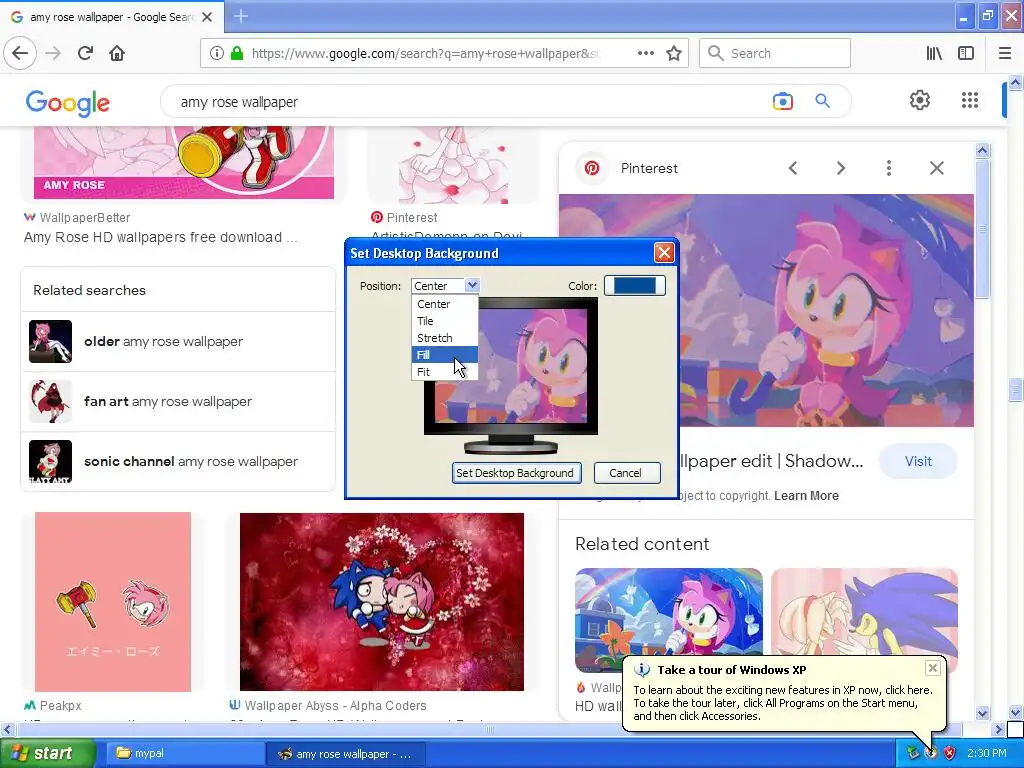Click the Windows XP tour balloon text
1024x768 pixels.
(x=783, y=703)
